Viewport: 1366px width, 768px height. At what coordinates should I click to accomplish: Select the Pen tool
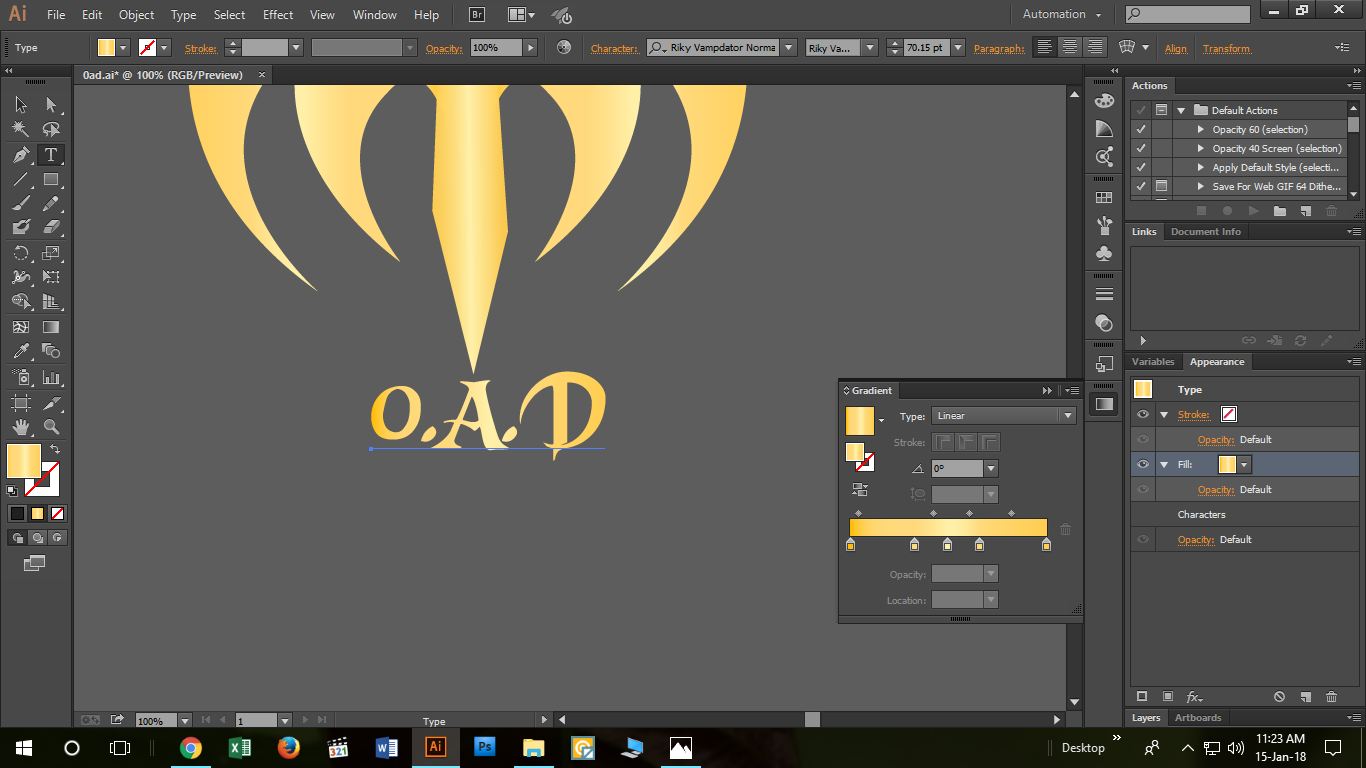coord(21,155)
